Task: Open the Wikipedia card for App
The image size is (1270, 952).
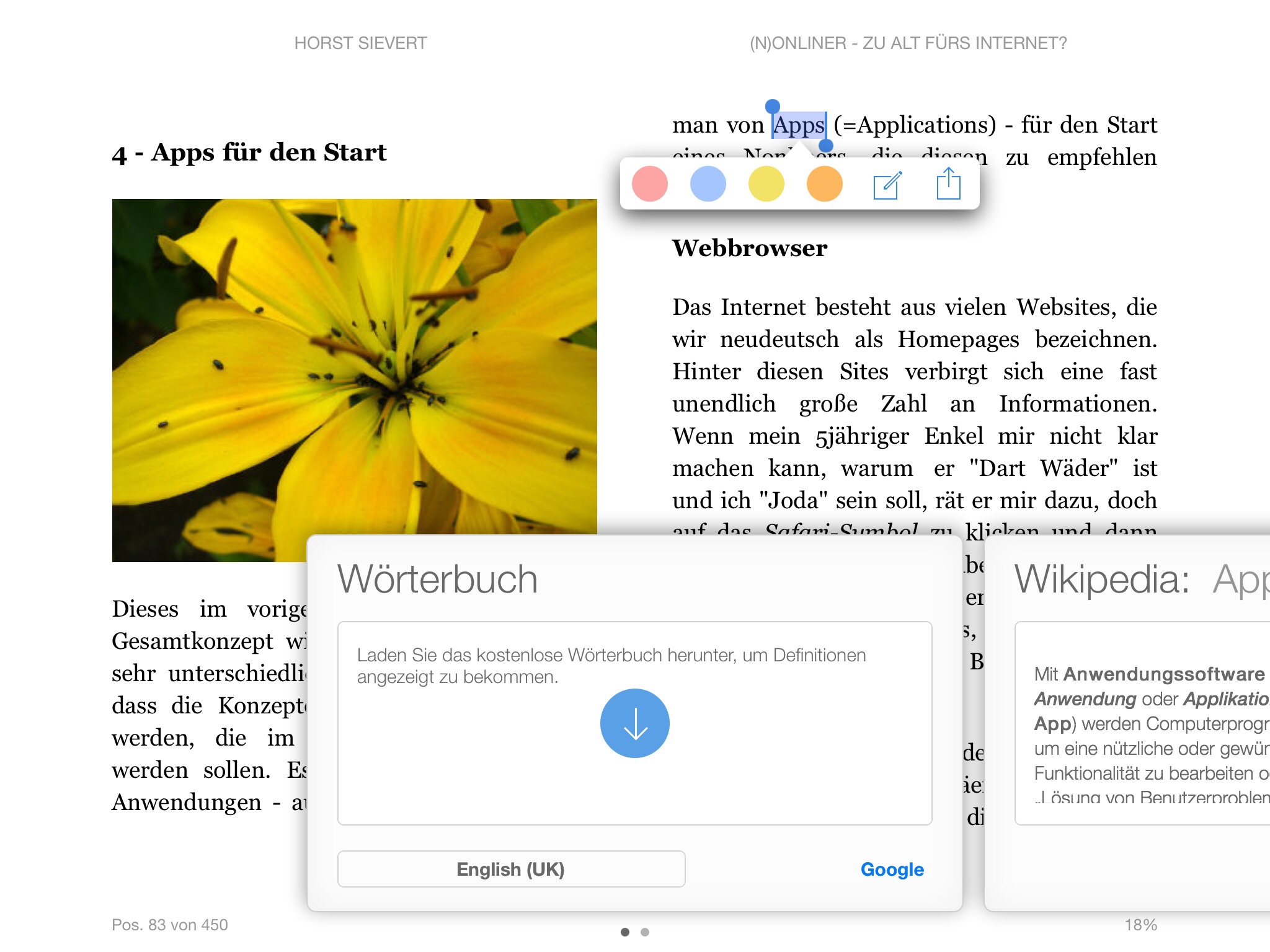Action: click(1141, 580)
